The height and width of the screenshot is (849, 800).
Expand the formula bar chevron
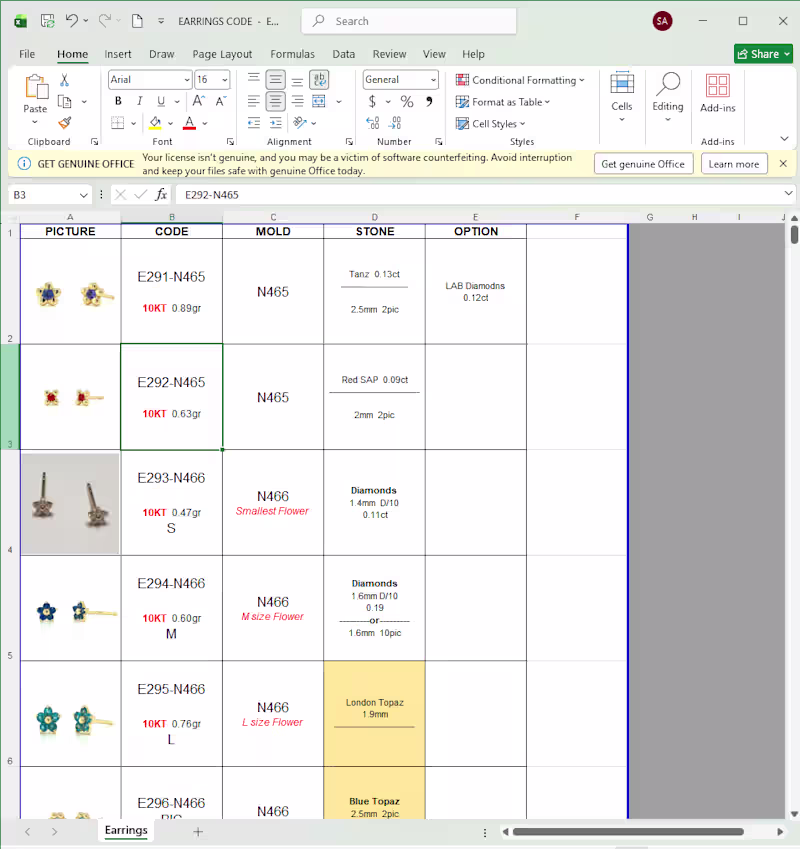(x=788, y=193)
